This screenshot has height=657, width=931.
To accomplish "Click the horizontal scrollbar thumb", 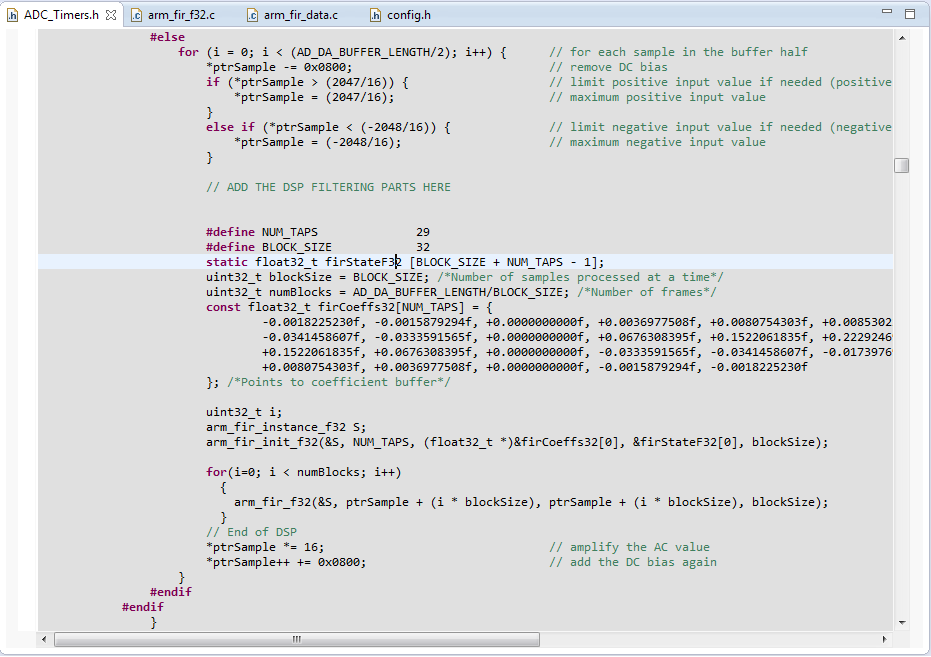I will [x=297, y=639].
